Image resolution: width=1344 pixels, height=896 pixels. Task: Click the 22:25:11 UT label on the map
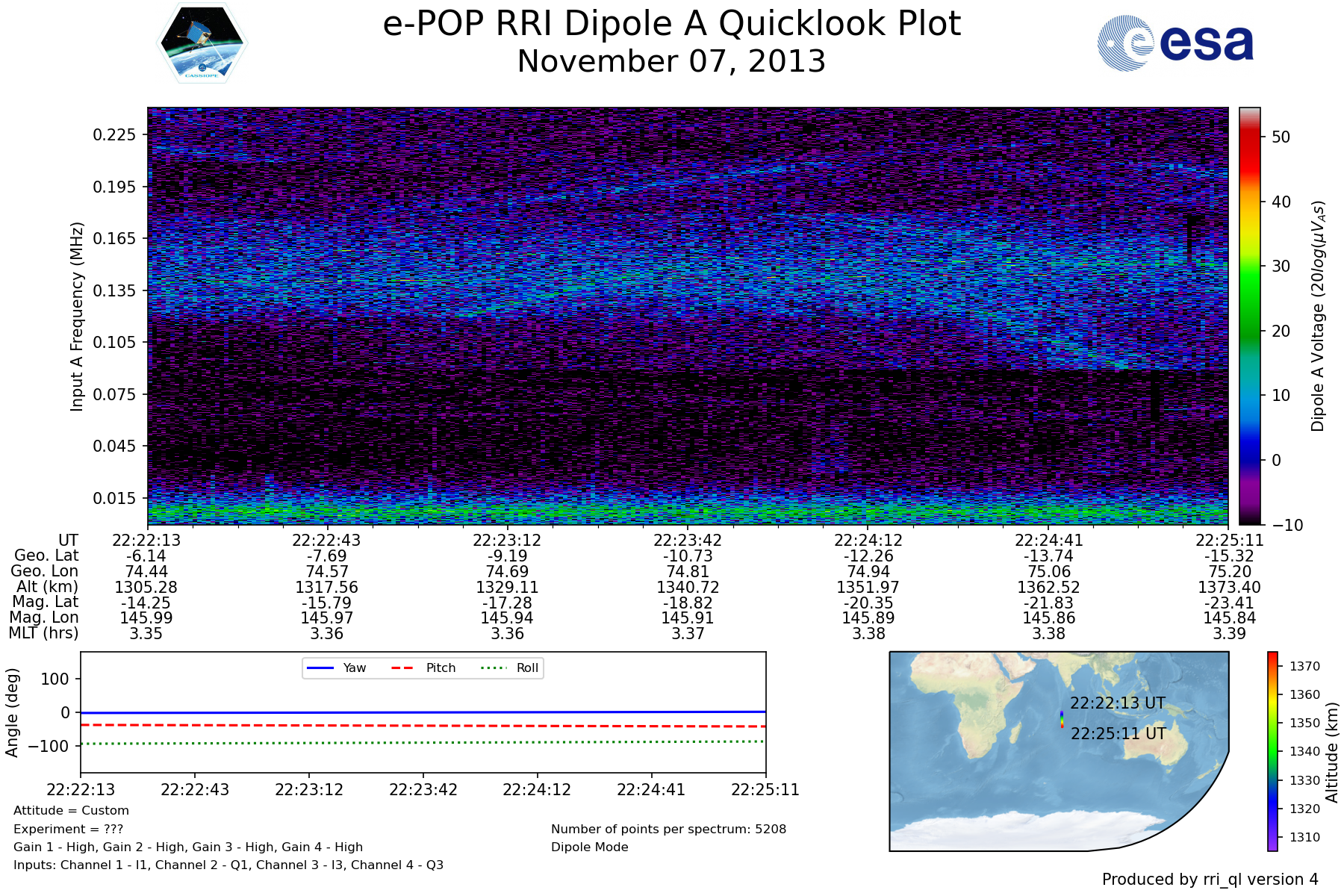1118,734
